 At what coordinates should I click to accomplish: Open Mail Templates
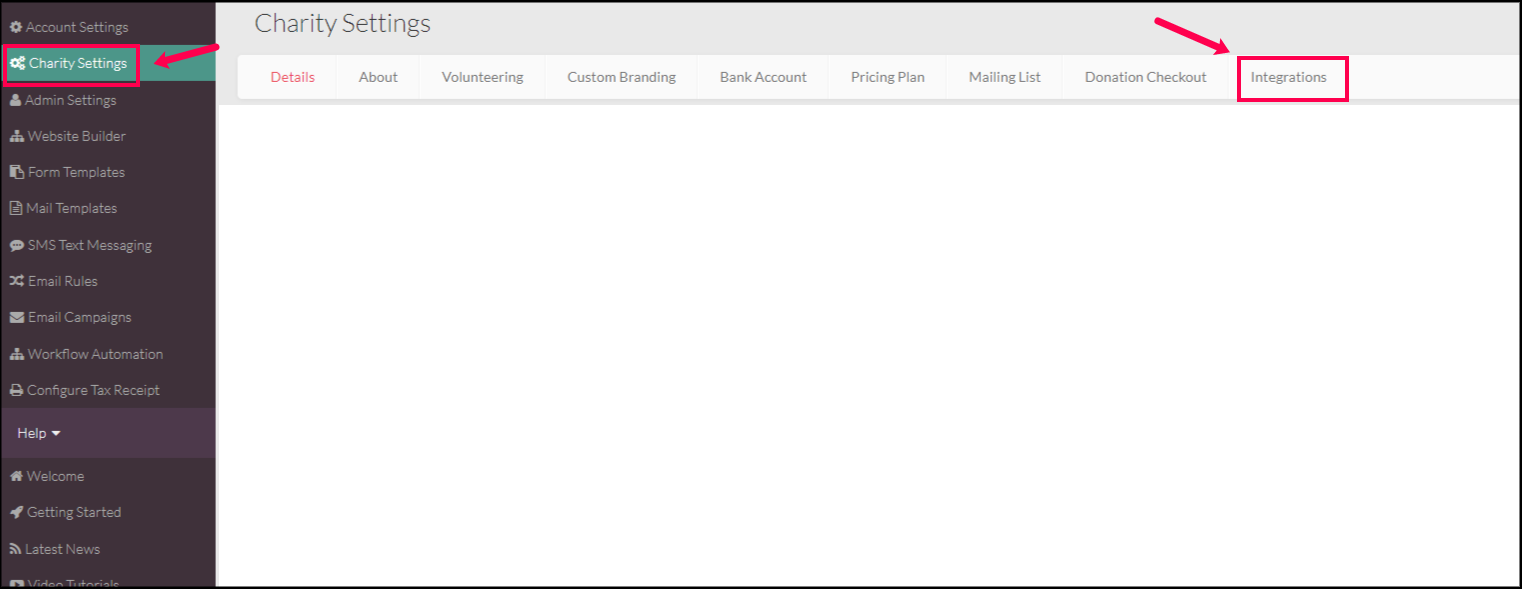72,208
